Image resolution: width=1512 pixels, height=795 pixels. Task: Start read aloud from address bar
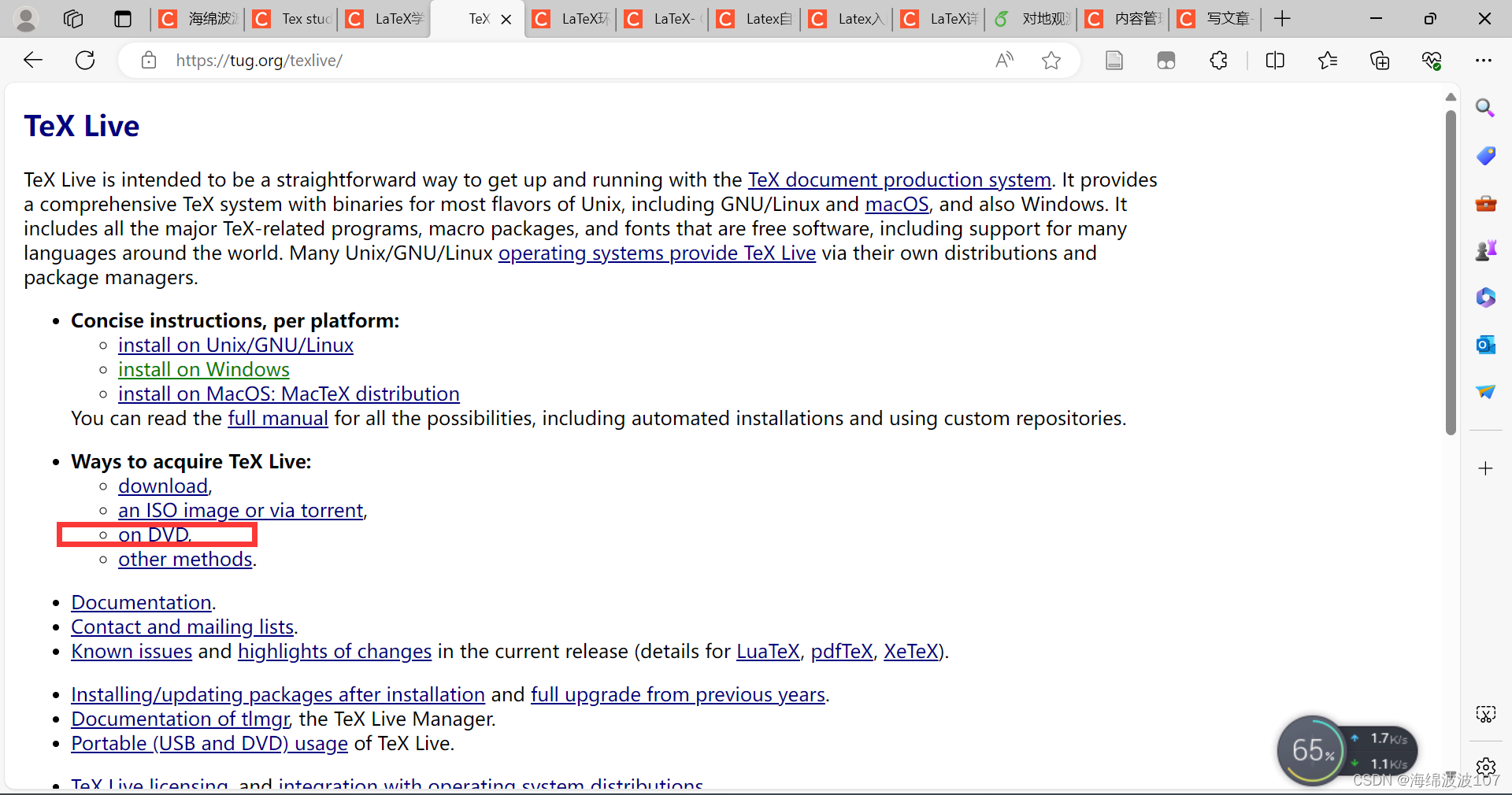(x=1004, y=61)
